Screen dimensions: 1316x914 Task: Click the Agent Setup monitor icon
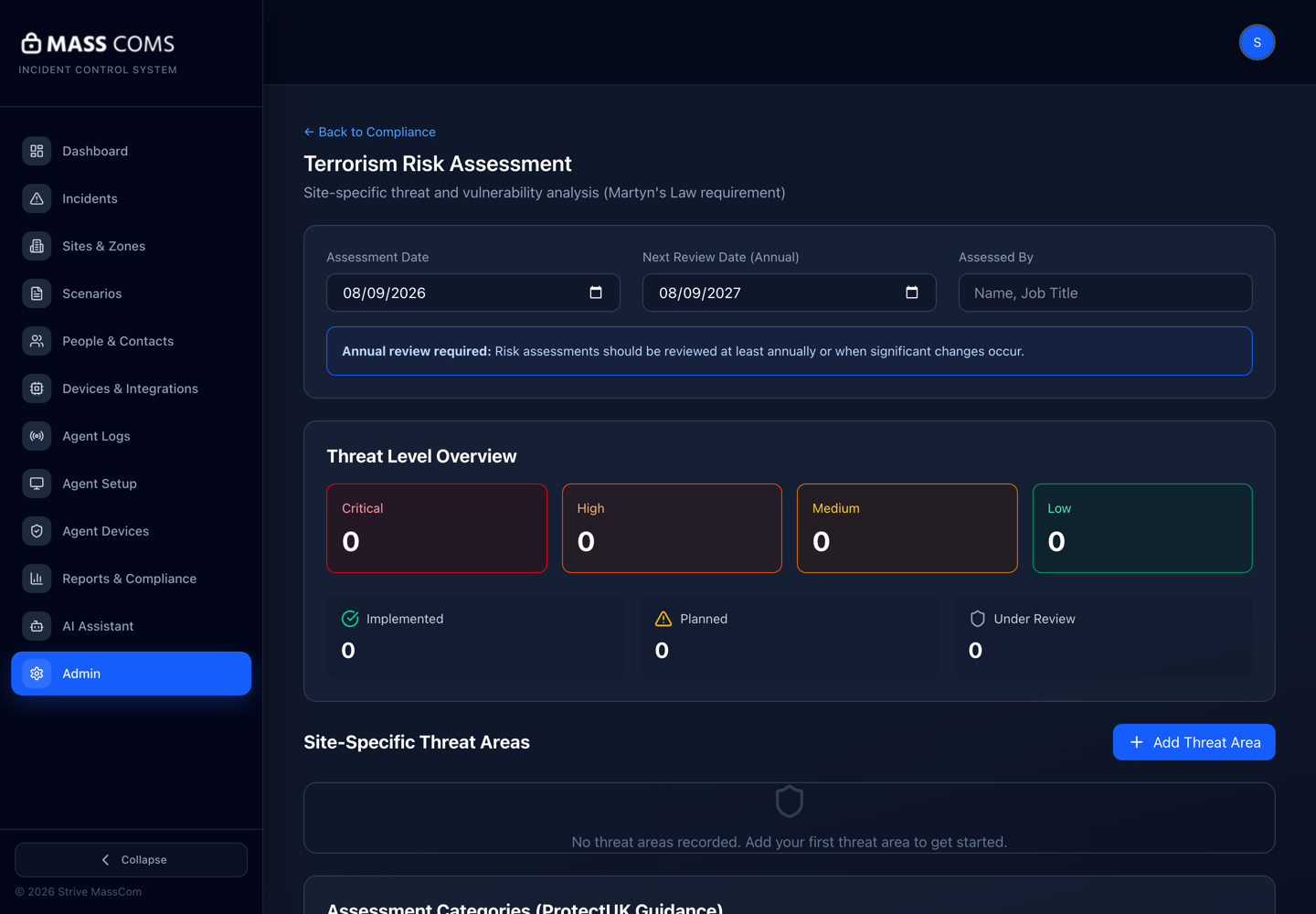click(x=37, y=484)
